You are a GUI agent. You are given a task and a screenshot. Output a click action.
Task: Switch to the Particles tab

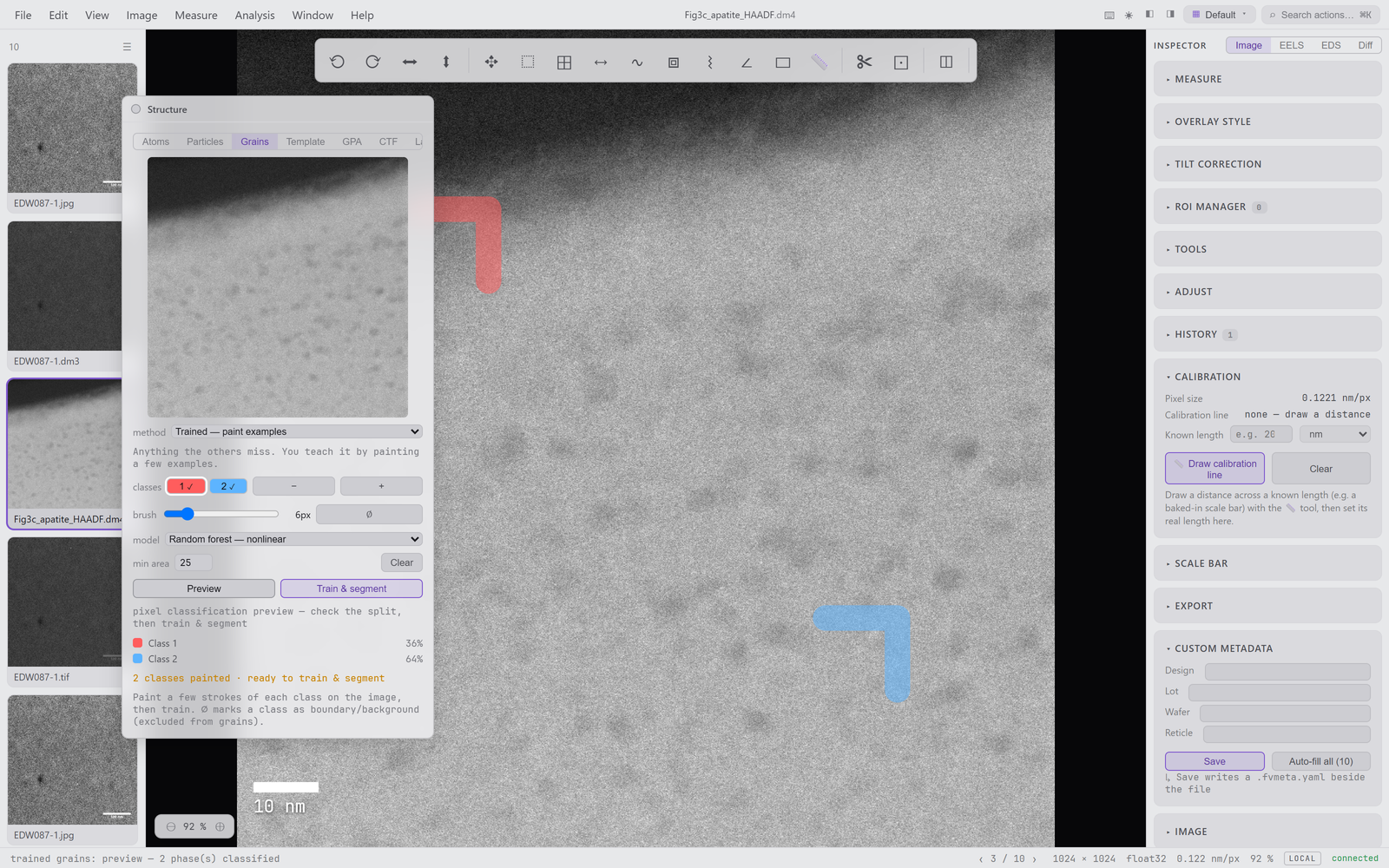pos(205,141)
